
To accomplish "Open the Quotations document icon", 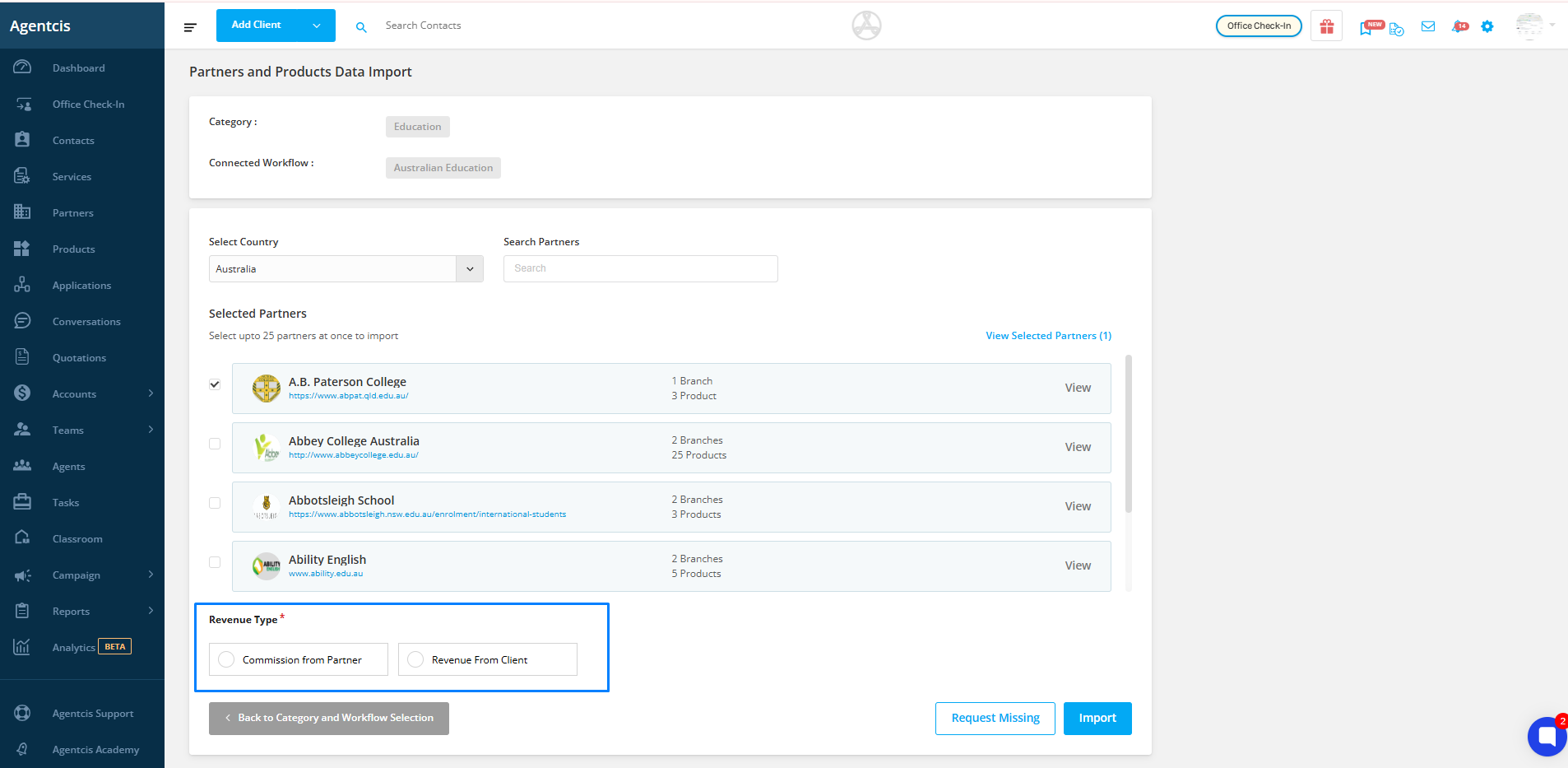I will [22, 357].
